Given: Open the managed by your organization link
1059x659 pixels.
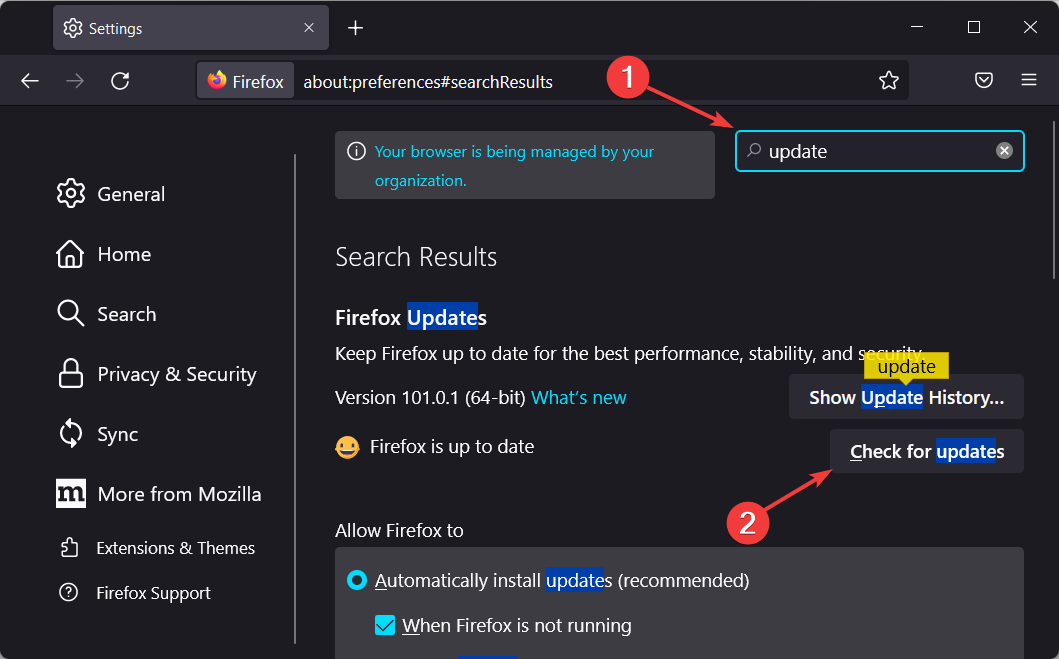Looking at the screenshot, I should pyautogui.click(x=514, y=166).
